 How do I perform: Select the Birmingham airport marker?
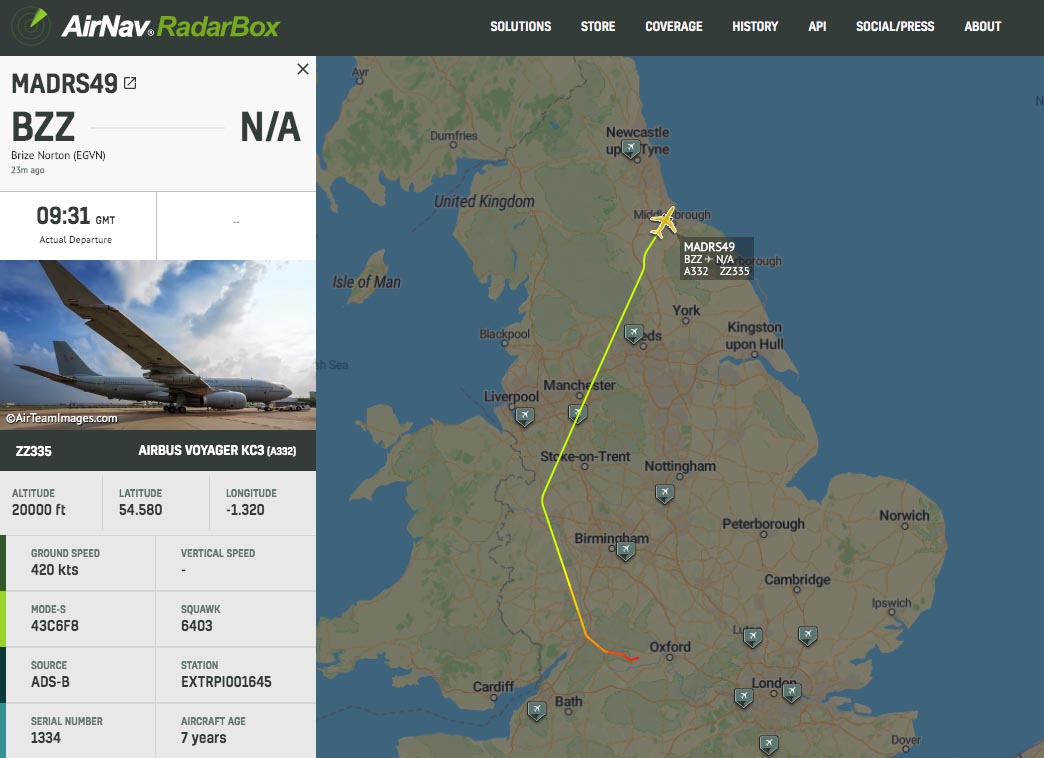pyautogui.click(x=625, y=550)
